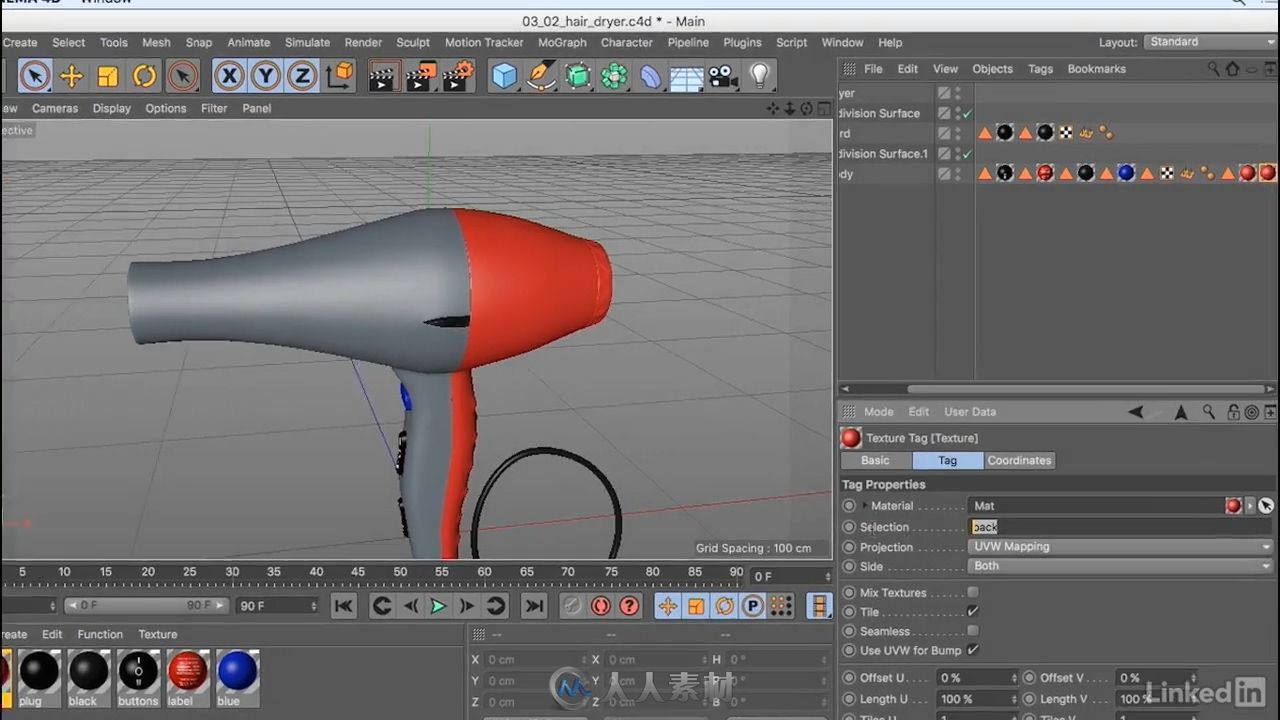
Task: Select the Live Selection arrow tool
Action: [34, 75]
